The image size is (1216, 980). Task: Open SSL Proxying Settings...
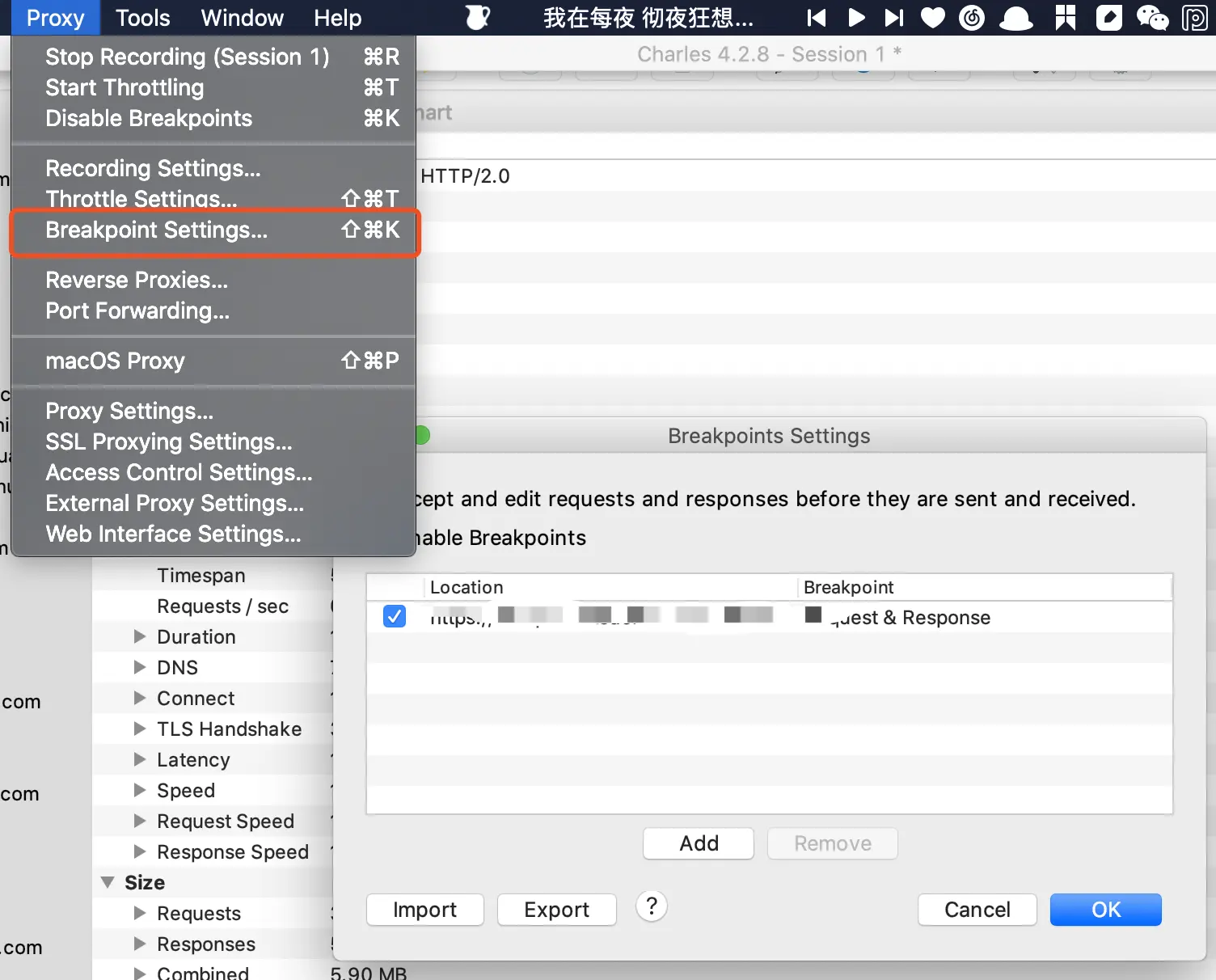click(x=213, y=441)
